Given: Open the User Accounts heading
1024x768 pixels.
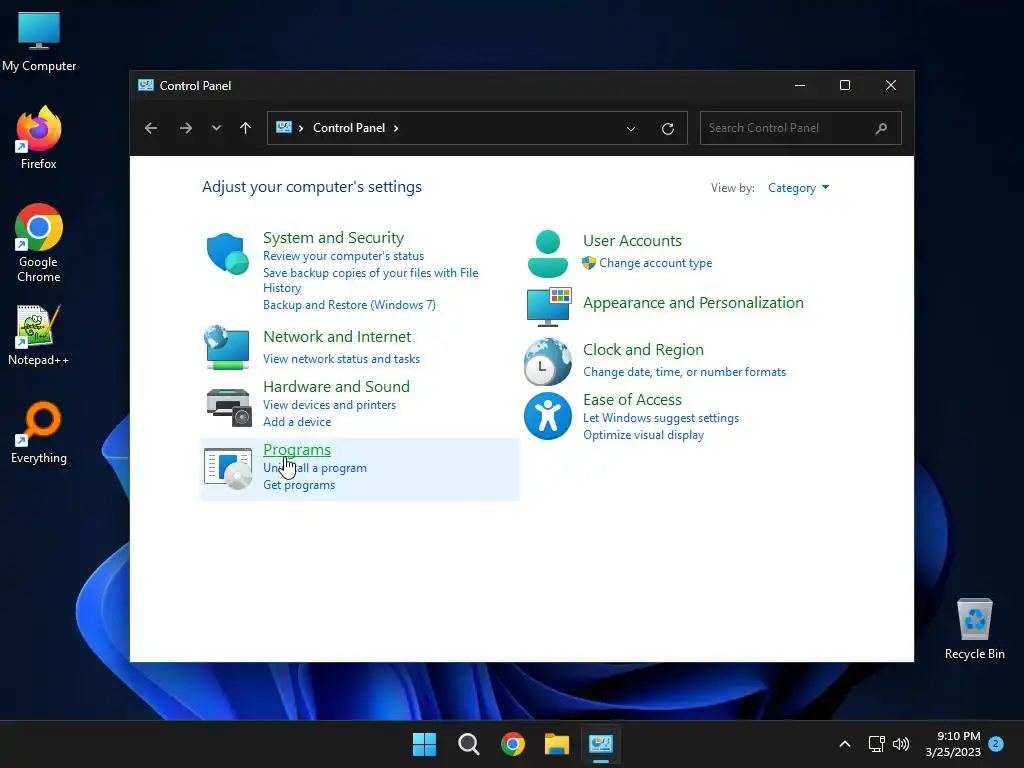Looking at the screenshot, I should click(632, 241).
